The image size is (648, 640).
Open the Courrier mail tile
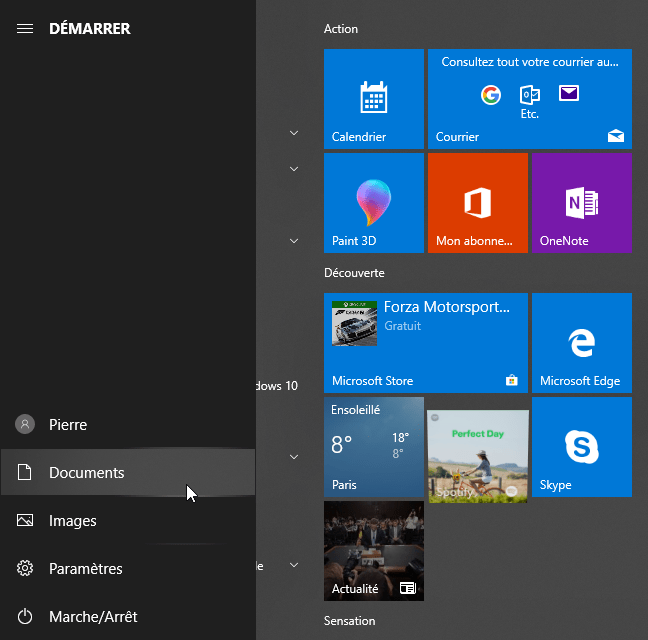tap(530, 99)
